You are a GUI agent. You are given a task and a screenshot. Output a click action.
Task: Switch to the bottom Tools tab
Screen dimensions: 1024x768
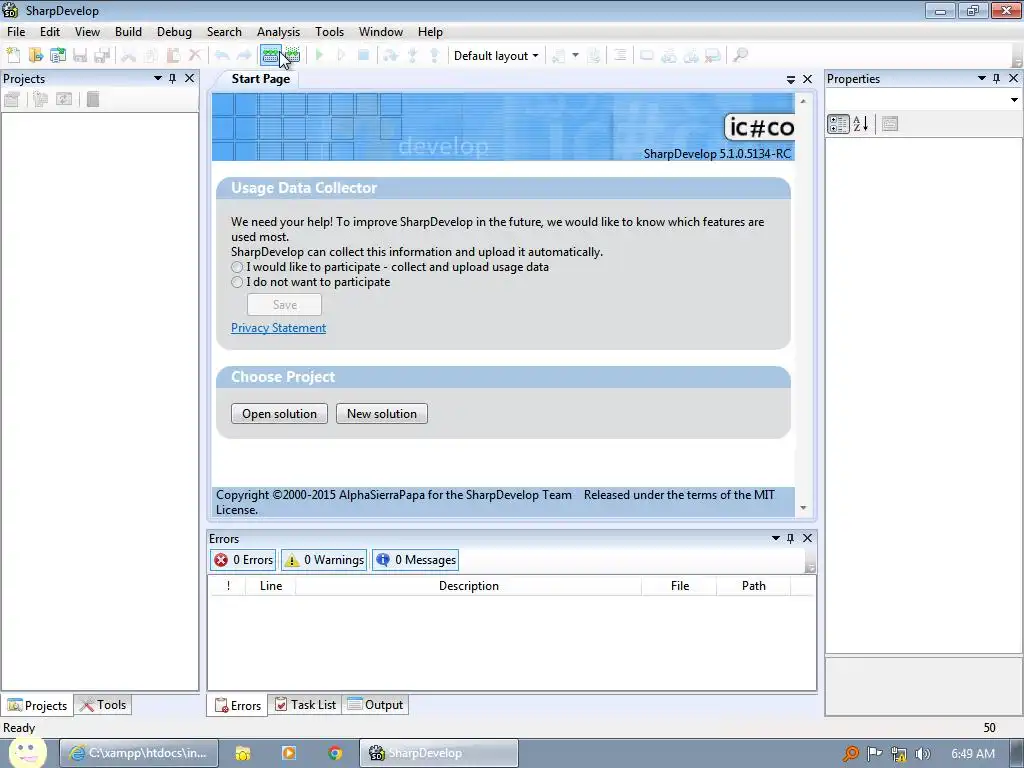pyautogui.click(x=103, y=705)
